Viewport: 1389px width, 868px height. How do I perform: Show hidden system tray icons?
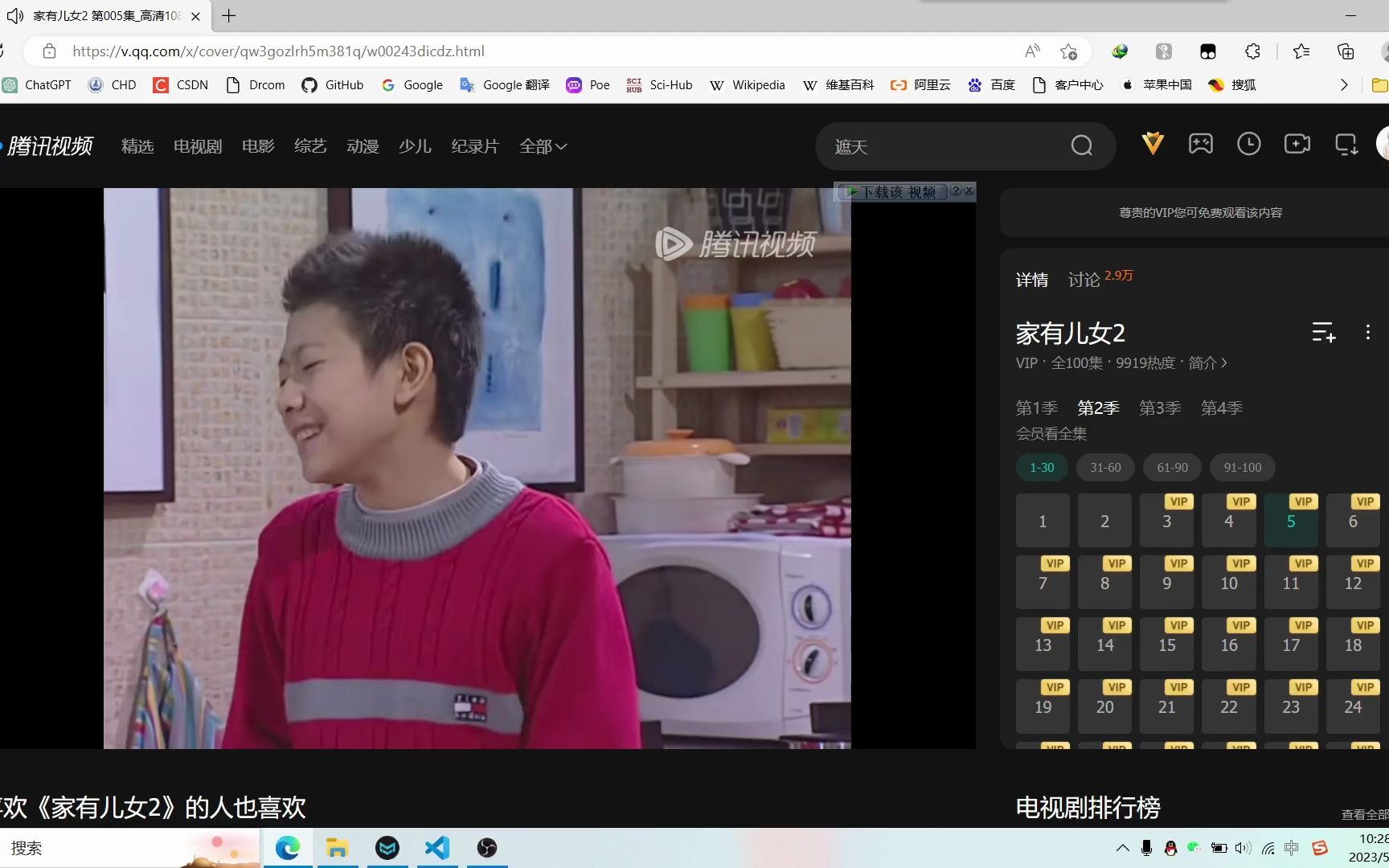pyautogui.click(x=1123, y=848)
